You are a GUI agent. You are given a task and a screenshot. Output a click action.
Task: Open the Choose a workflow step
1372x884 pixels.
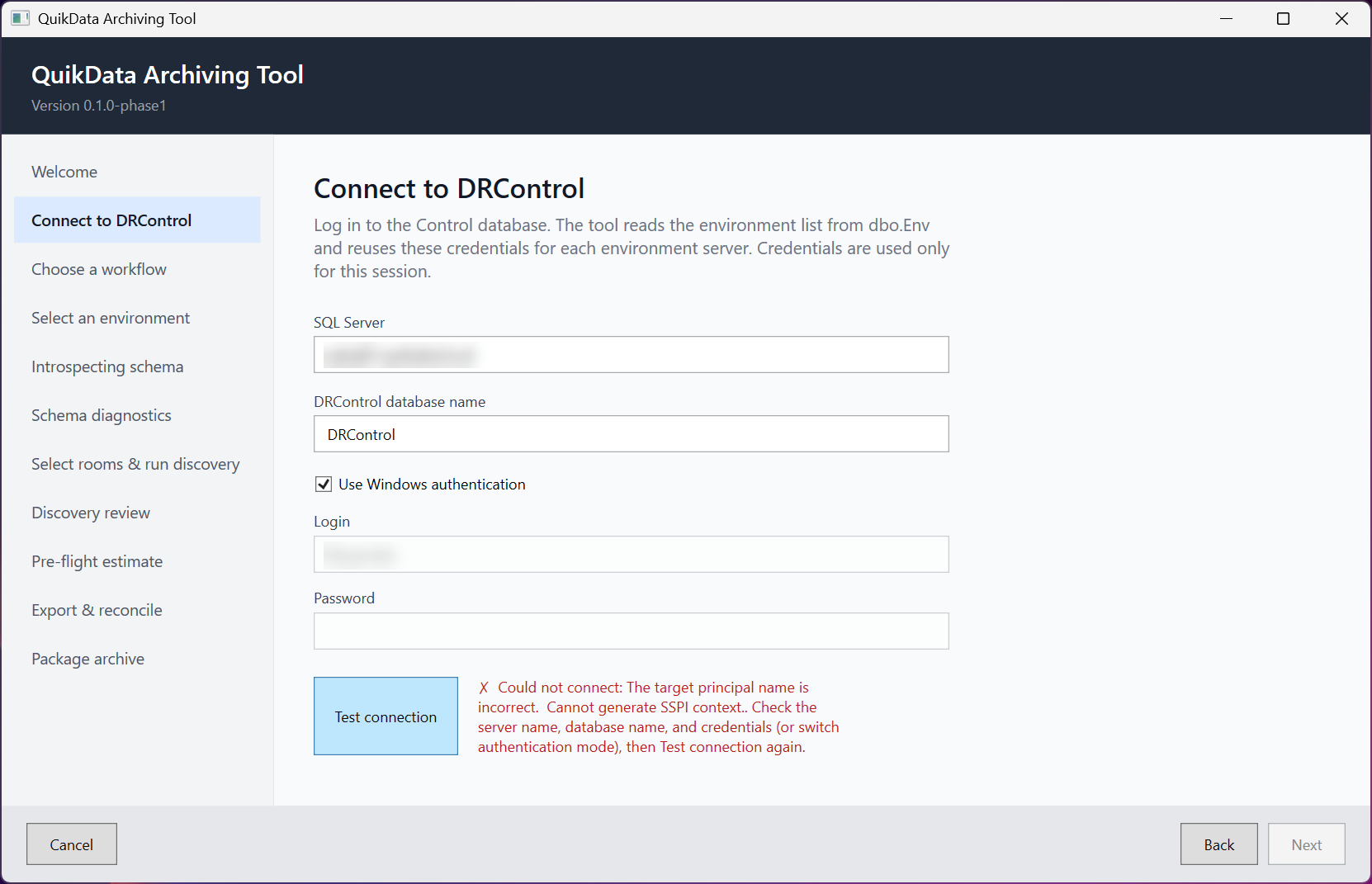(x=137, y=269)
